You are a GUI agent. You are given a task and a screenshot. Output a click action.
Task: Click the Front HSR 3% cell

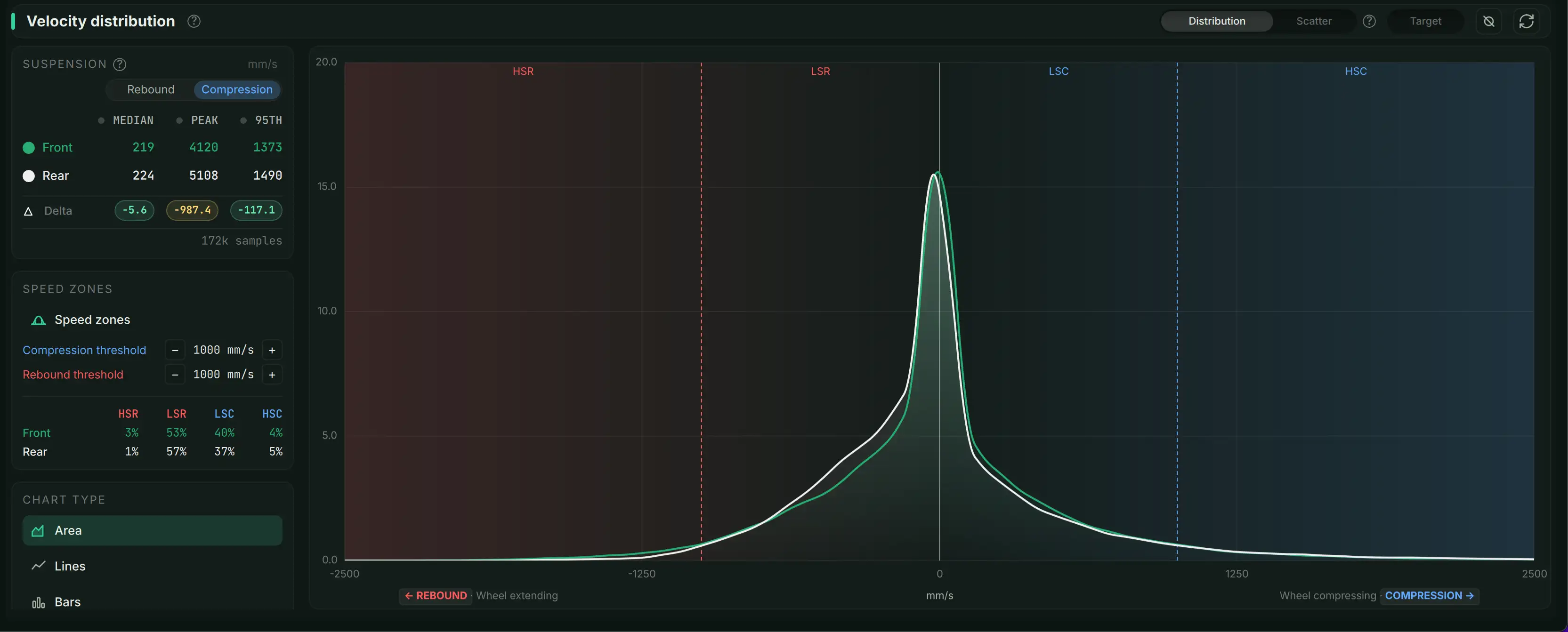click(x=131, y=433)
